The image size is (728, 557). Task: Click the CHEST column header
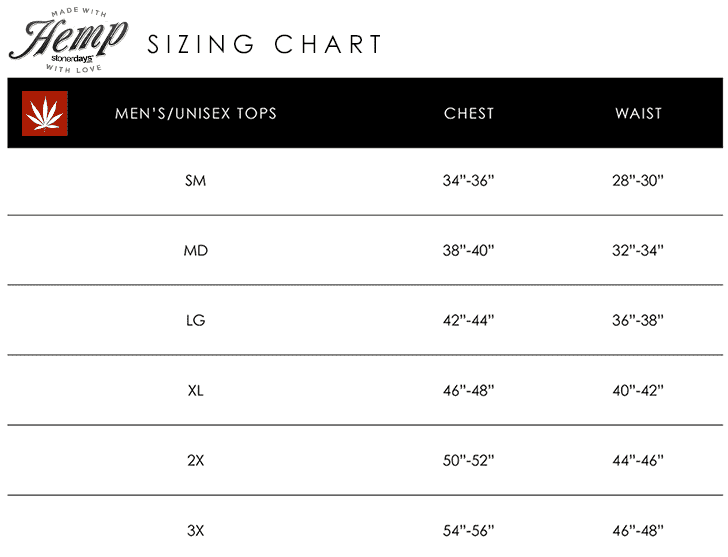[x=469, y=113]
